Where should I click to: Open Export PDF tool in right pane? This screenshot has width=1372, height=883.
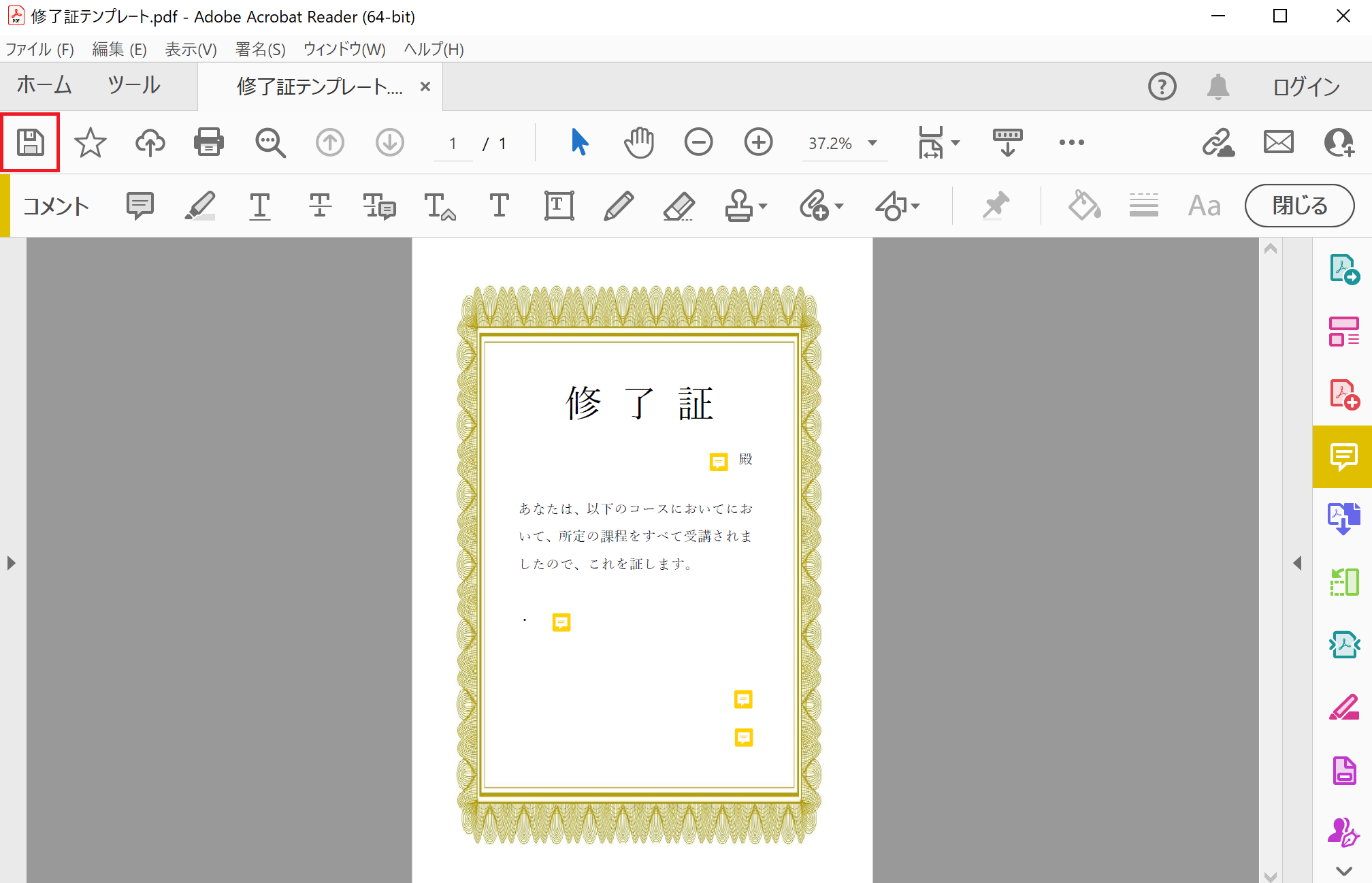click(1344, 269)
